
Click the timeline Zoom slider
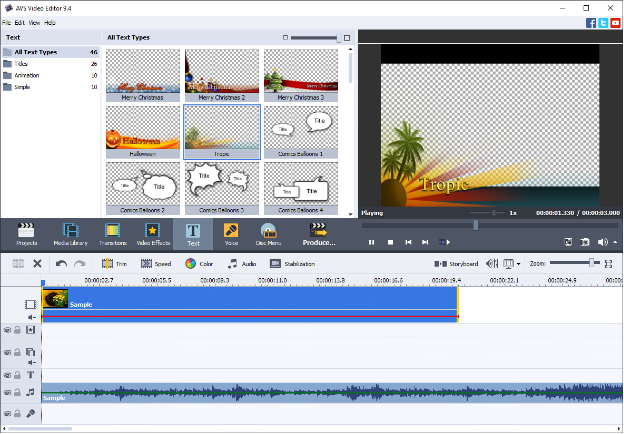coord(575,263)
